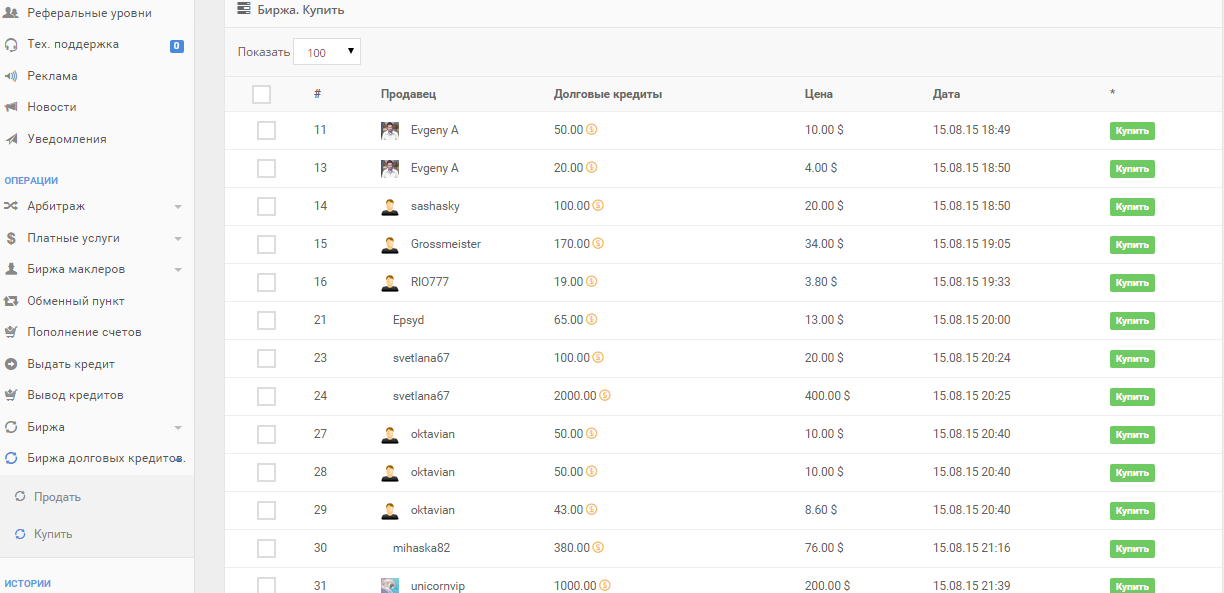The width and height of the screenshot is (1224, 593).
Task: Expand the Платные услуги submenu arrow
Action: click(x=178, y=239)
